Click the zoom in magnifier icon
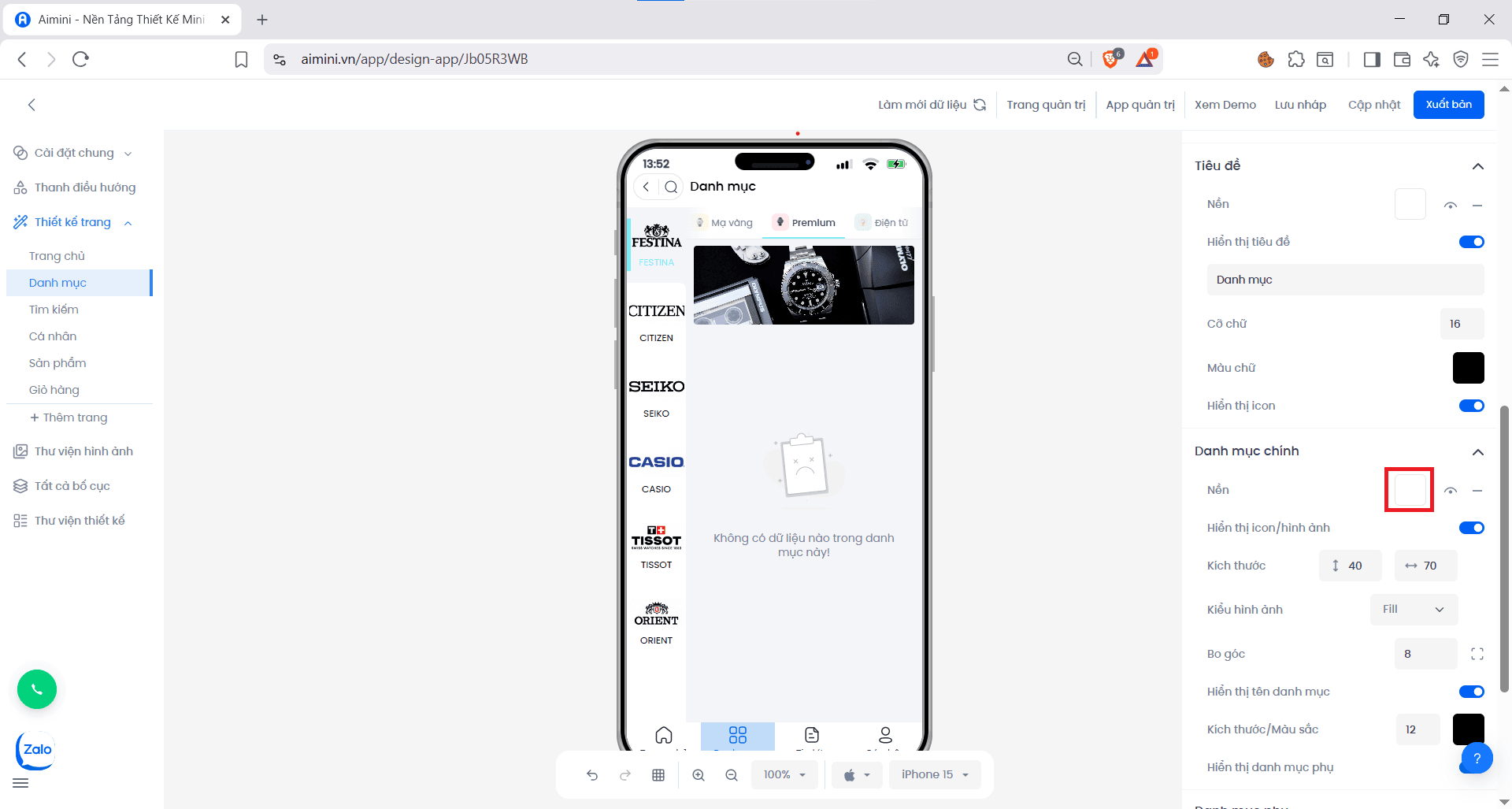This screenshot has height=809, width=1512. tap(699, 775)
